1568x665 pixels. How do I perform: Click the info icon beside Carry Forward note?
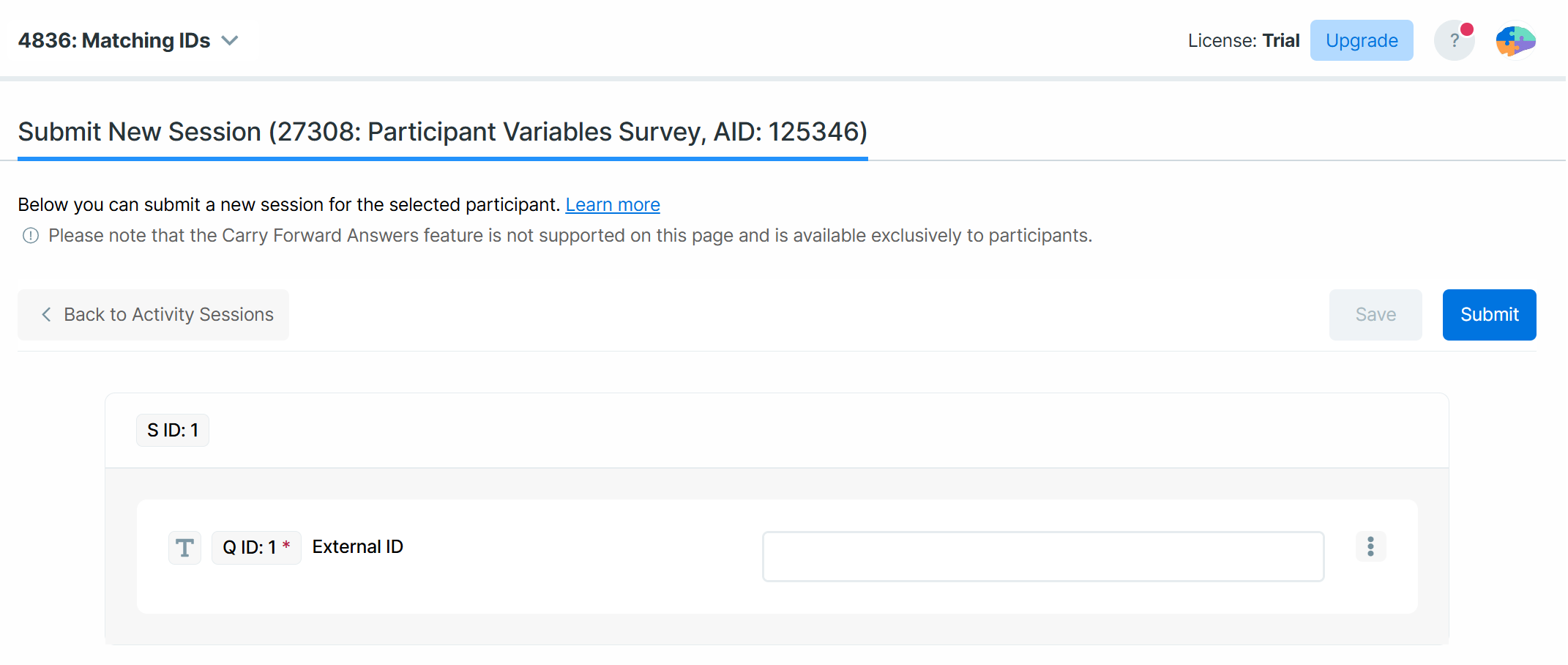pyautogui.click(x=31, y=236)
